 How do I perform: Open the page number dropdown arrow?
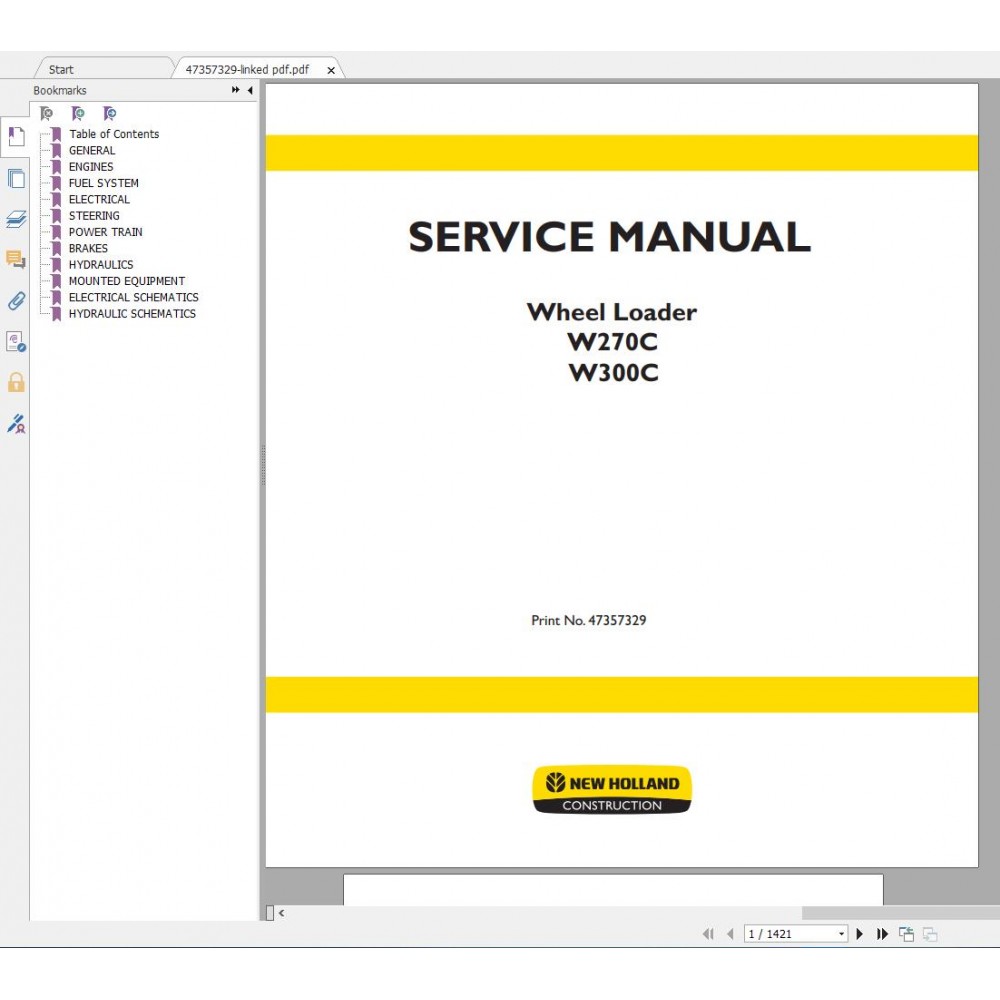842,934
